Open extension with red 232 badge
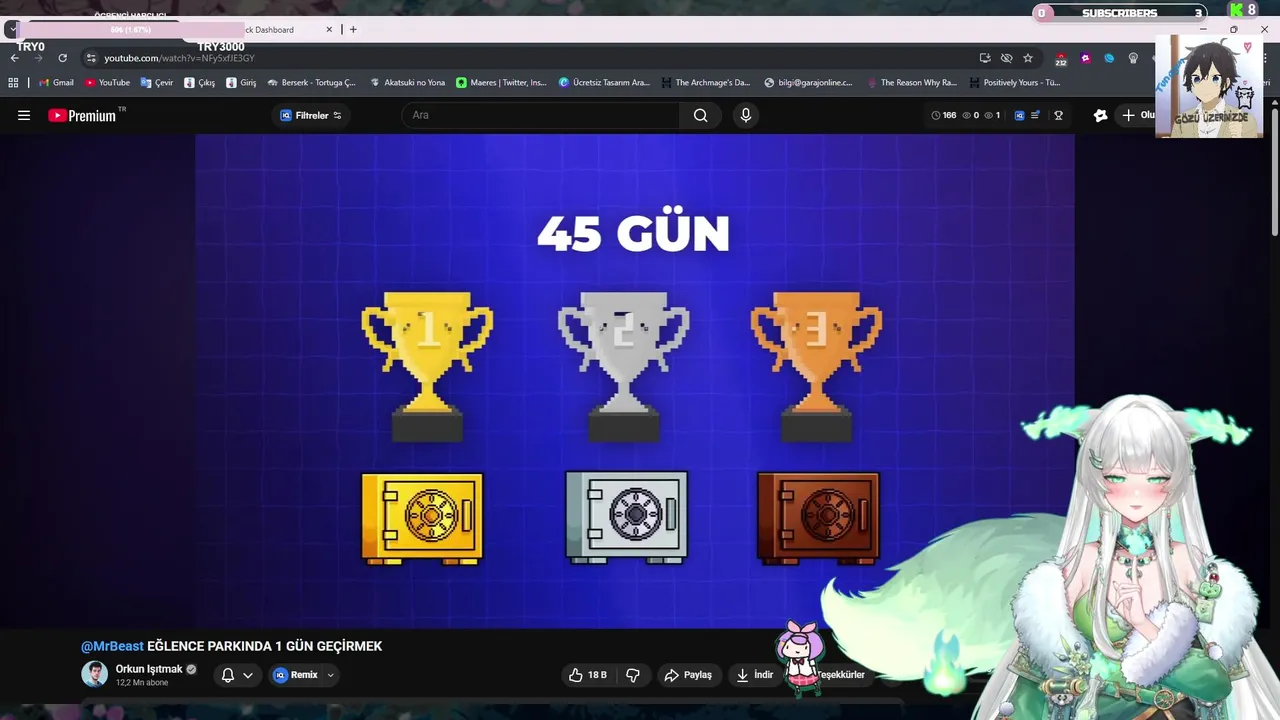 tap(1061, 59)
